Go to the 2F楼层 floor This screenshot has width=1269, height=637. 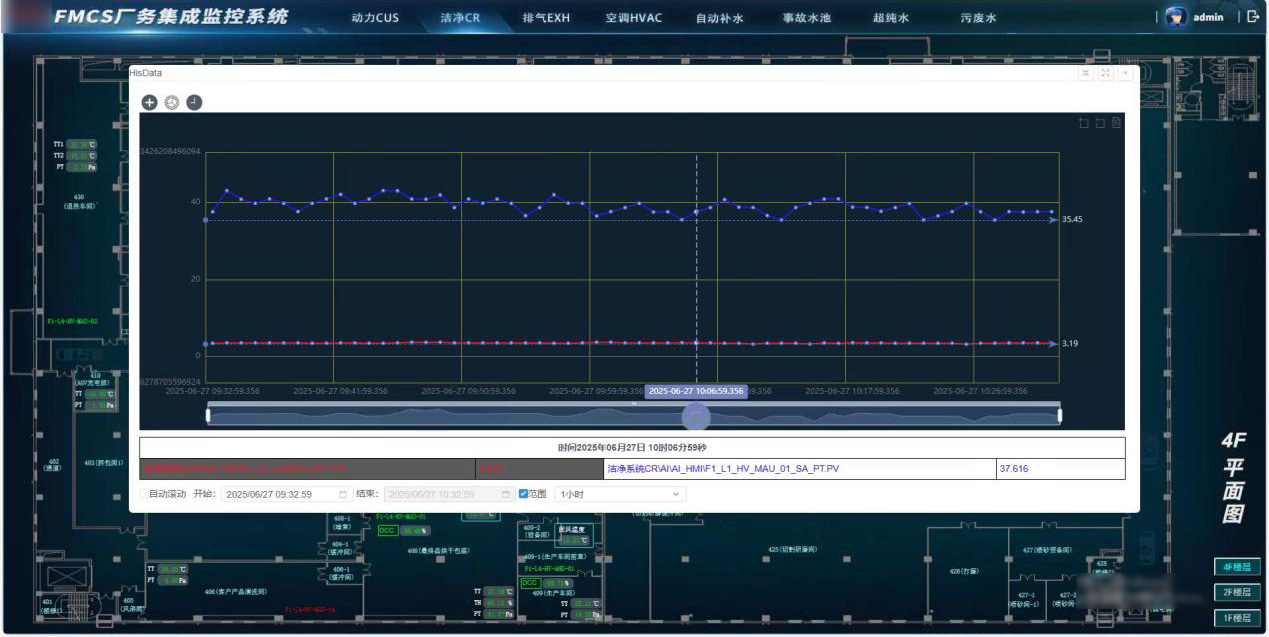tap(1234, 592)
